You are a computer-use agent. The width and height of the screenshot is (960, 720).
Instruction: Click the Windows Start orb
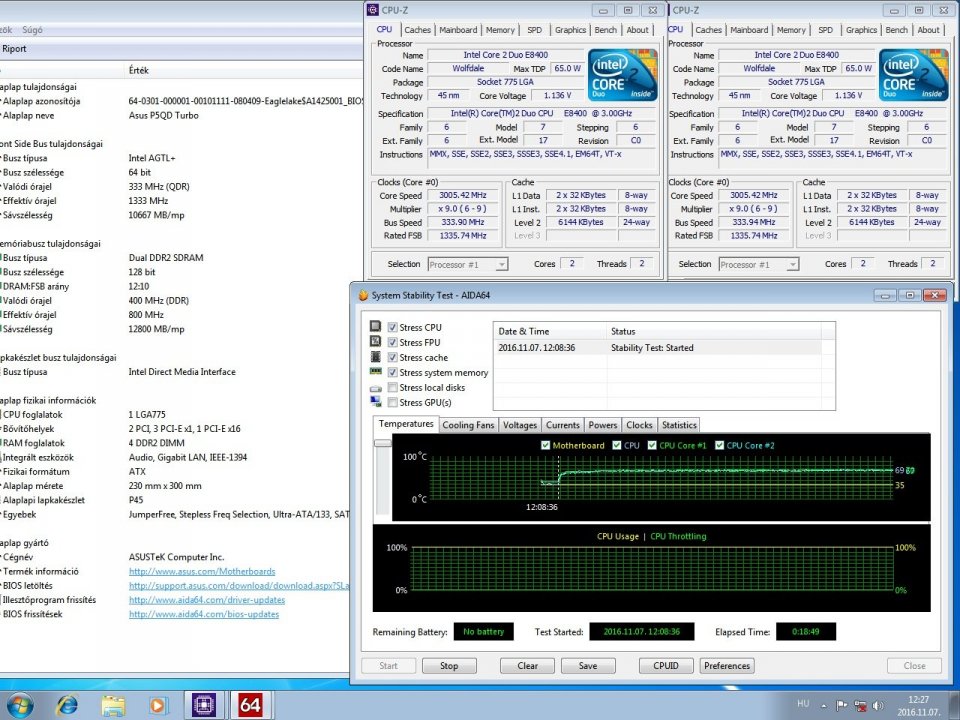(x=20, y=705)
